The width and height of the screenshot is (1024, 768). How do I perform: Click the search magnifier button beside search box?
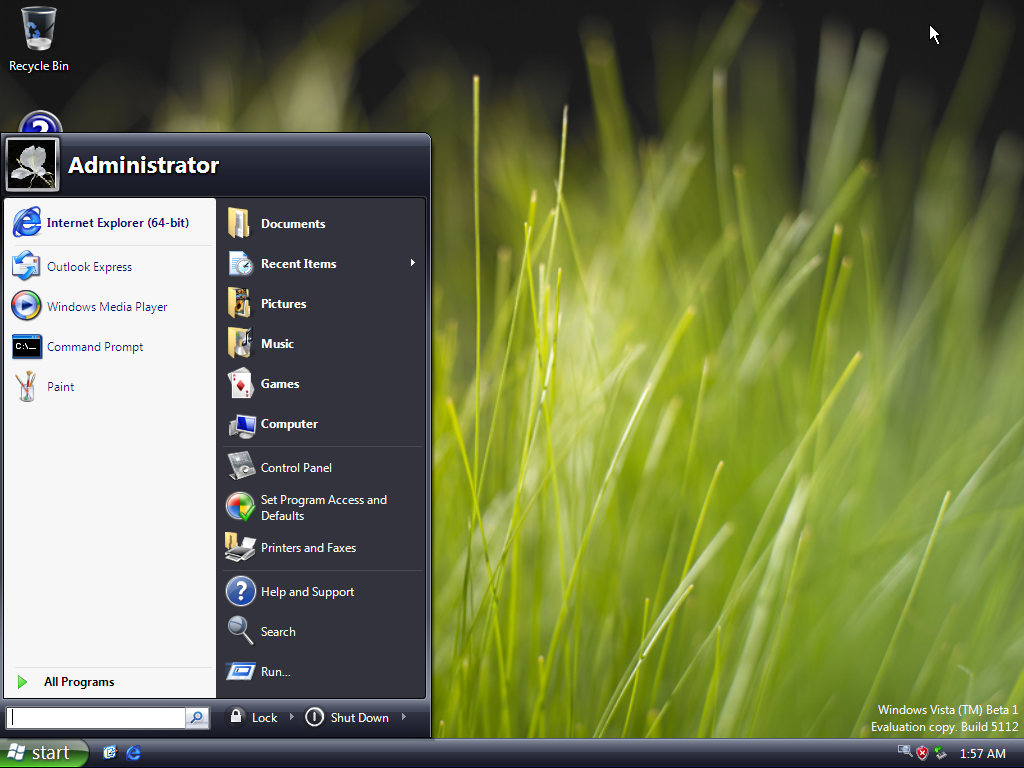tap(197, 717)
